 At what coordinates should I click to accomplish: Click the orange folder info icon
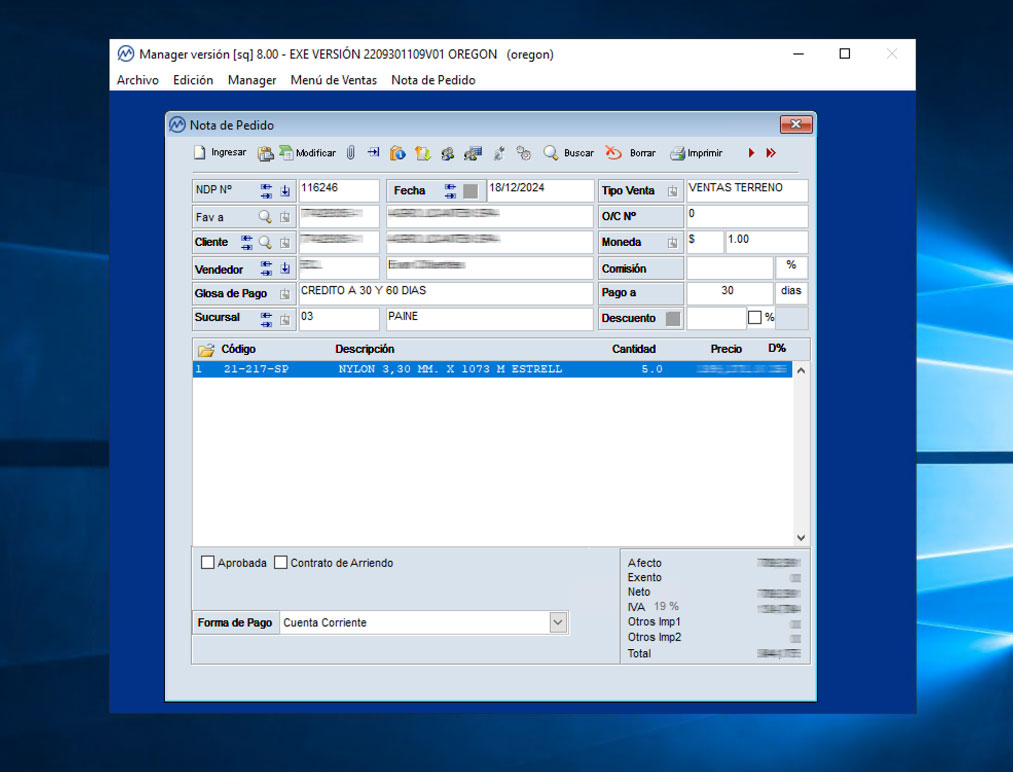pyautogui.click(x=397, y=153)
